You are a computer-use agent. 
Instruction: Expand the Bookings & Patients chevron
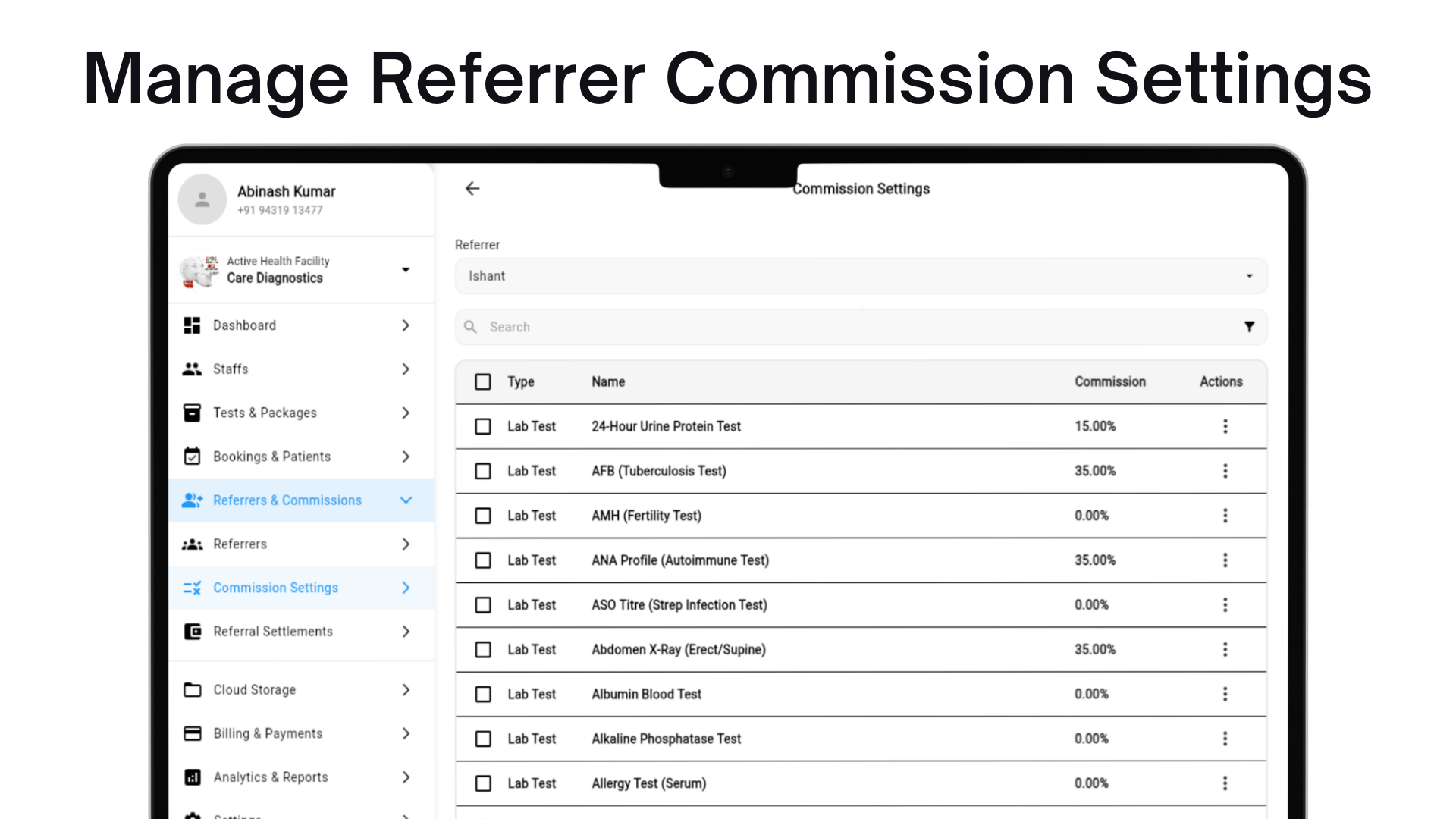(x=406, y=457)
